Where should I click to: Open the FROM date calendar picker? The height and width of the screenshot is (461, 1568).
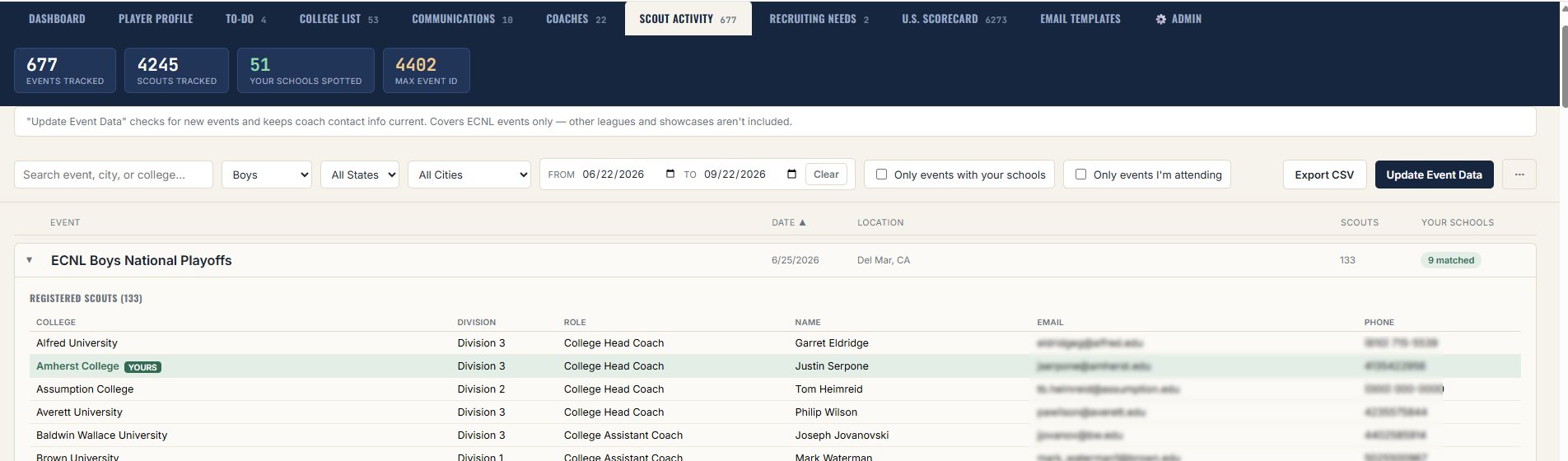pos(670,174)
